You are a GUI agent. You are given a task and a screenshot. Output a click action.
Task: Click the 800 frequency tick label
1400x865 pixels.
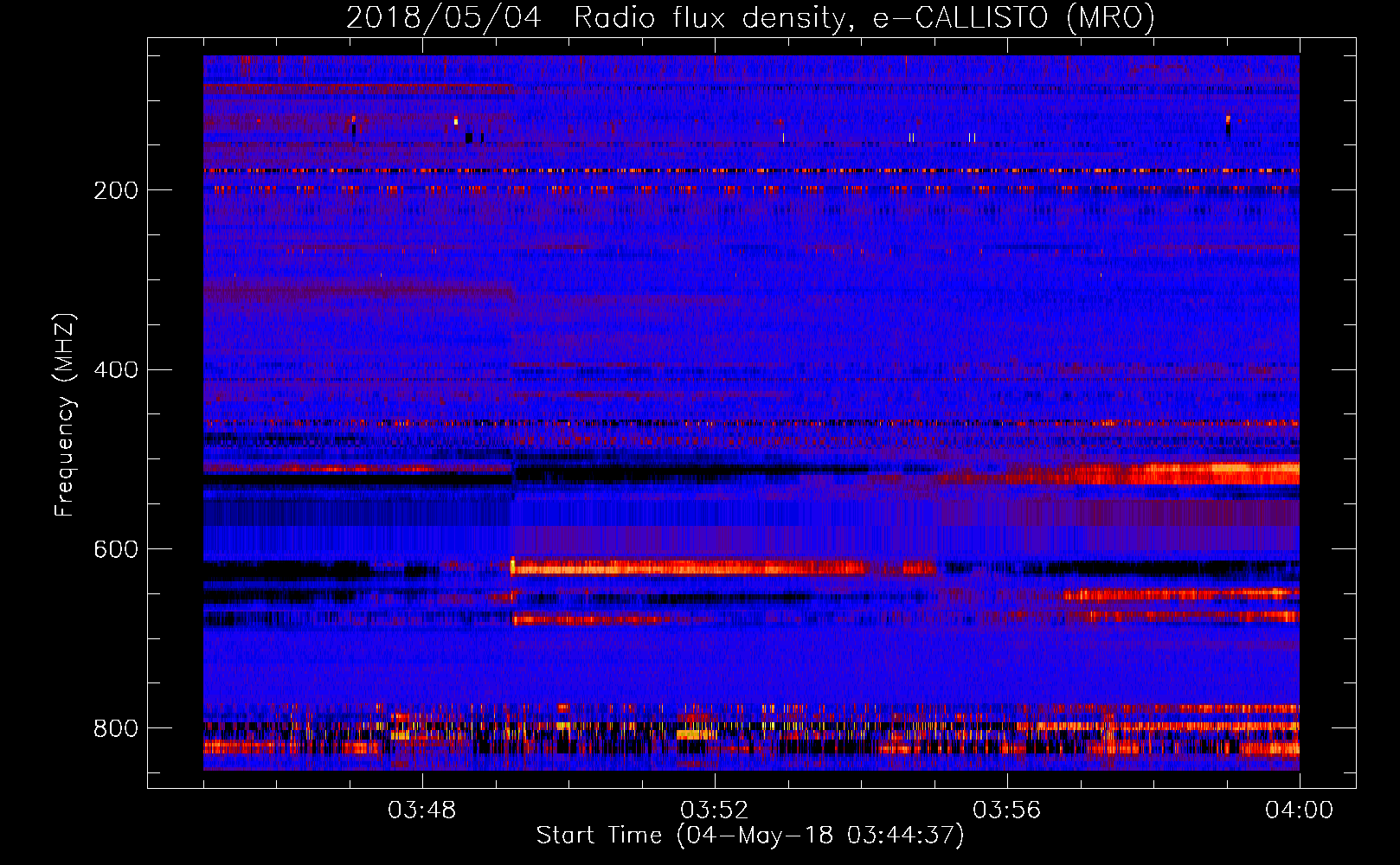[116, 728]
